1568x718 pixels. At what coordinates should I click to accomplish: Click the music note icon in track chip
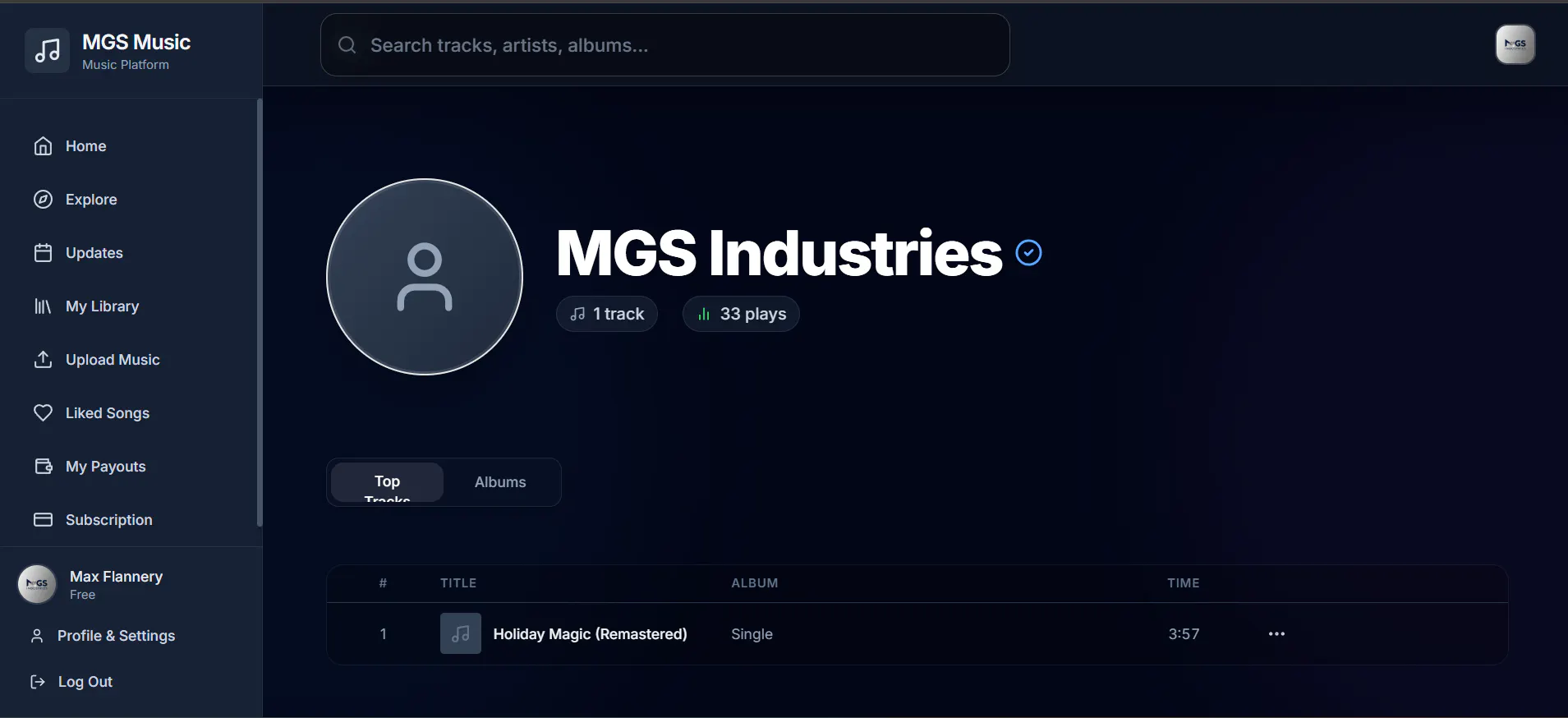578,314
